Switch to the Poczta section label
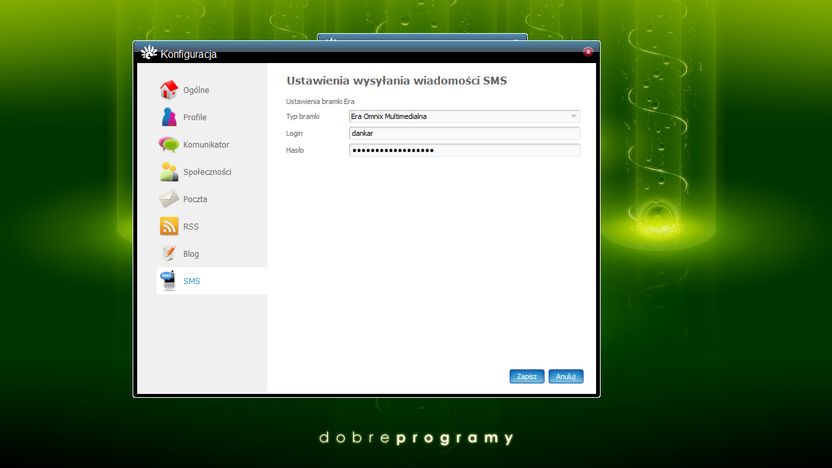Image resolution: width=832 pixels, height=468 pixels. [195, 199]
